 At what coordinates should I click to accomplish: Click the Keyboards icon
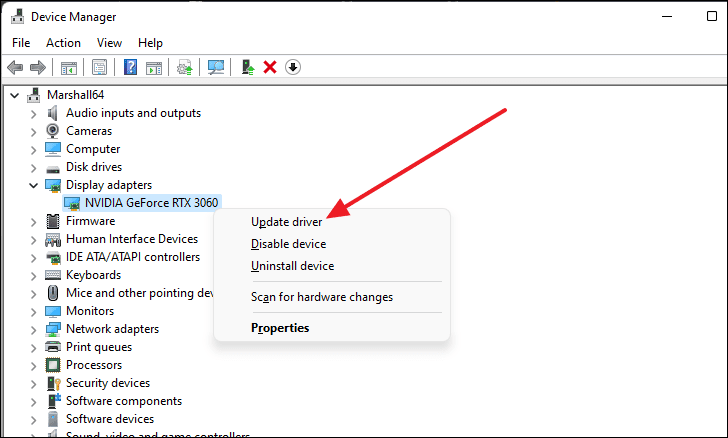click(53, 275)
